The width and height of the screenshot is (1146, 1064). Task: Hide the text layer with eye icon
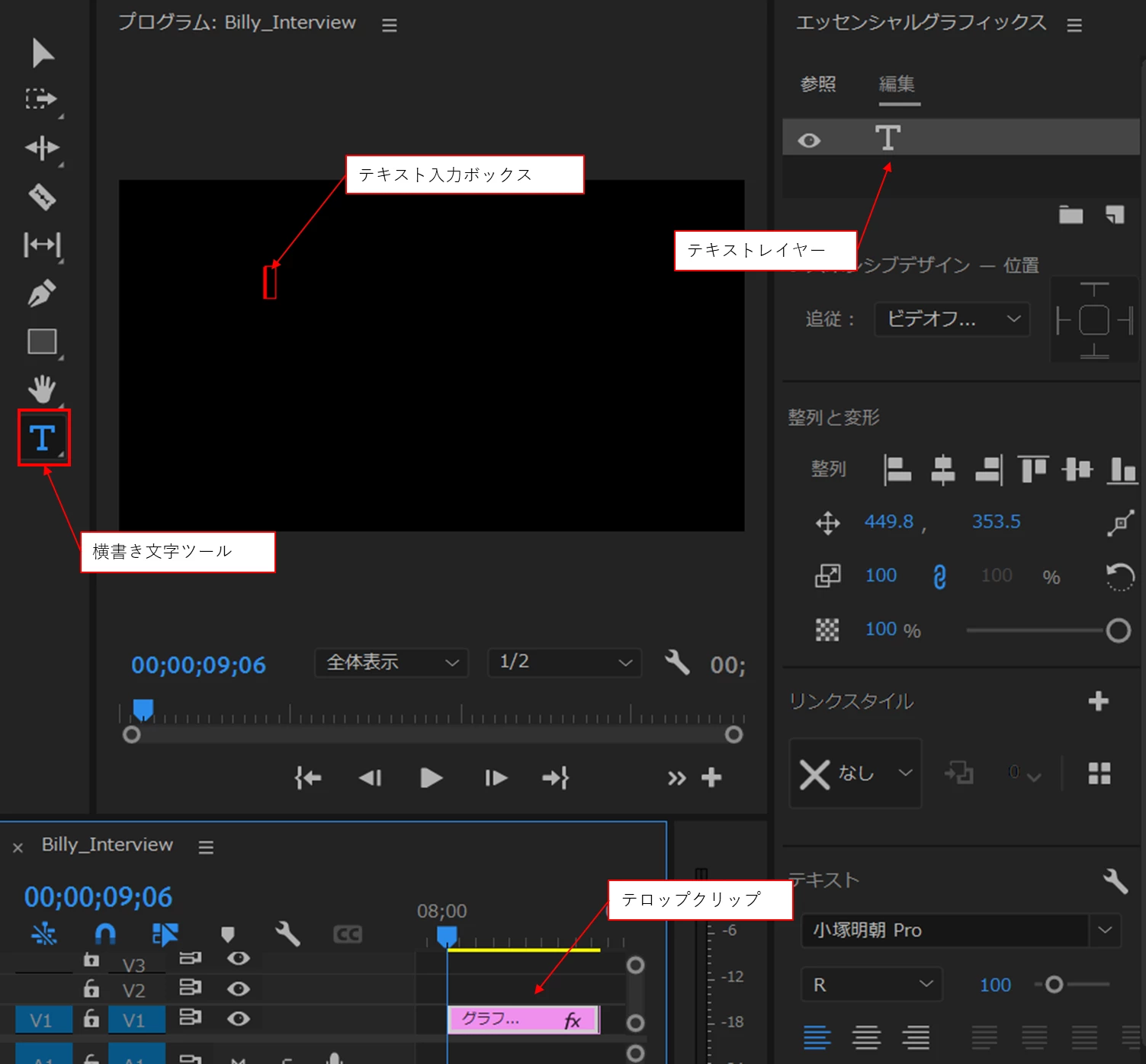pyautogui.click(x=809, y=141)
